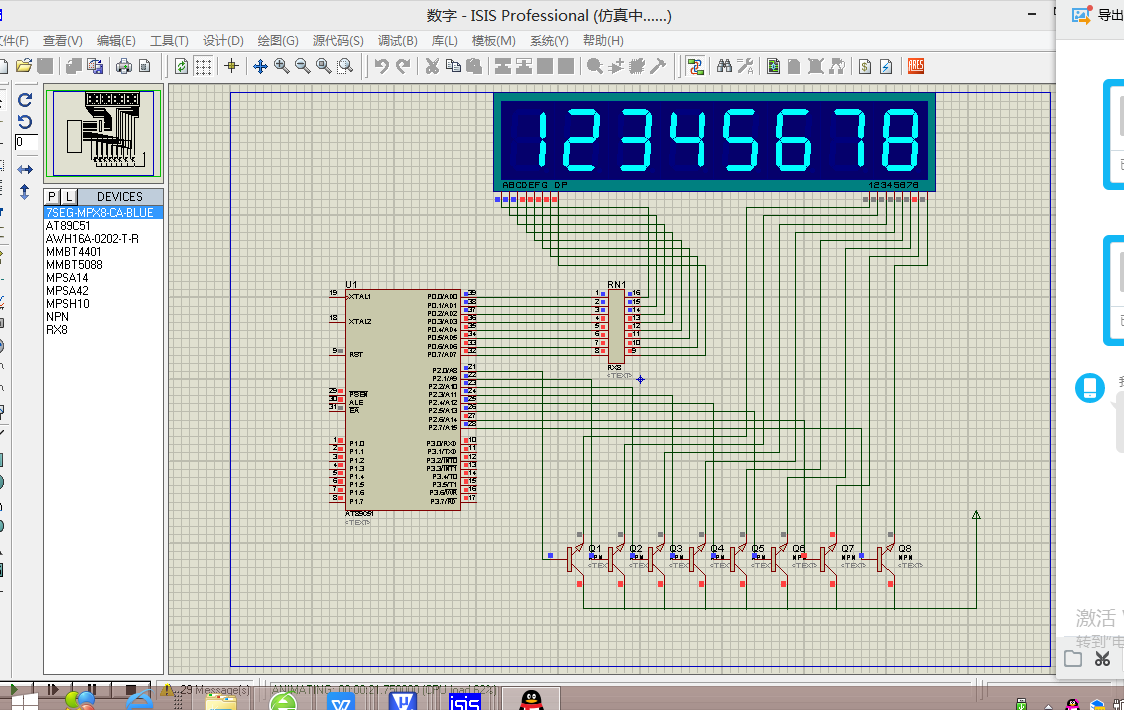The image size is (1124, 710).
Task: Zoom in using the magnifier plus icon
Action: pyautogui.click(x=282, y=67)
